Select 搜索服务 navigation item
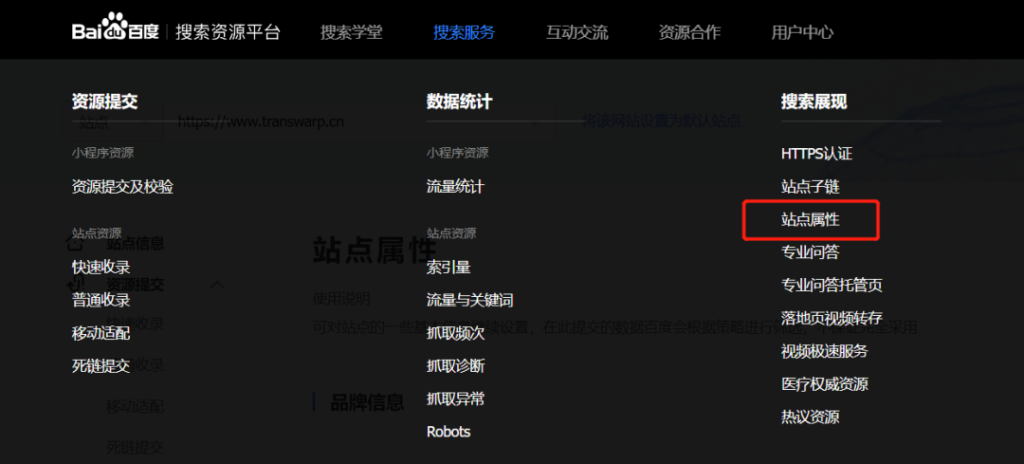 click(x=464, y=32)
